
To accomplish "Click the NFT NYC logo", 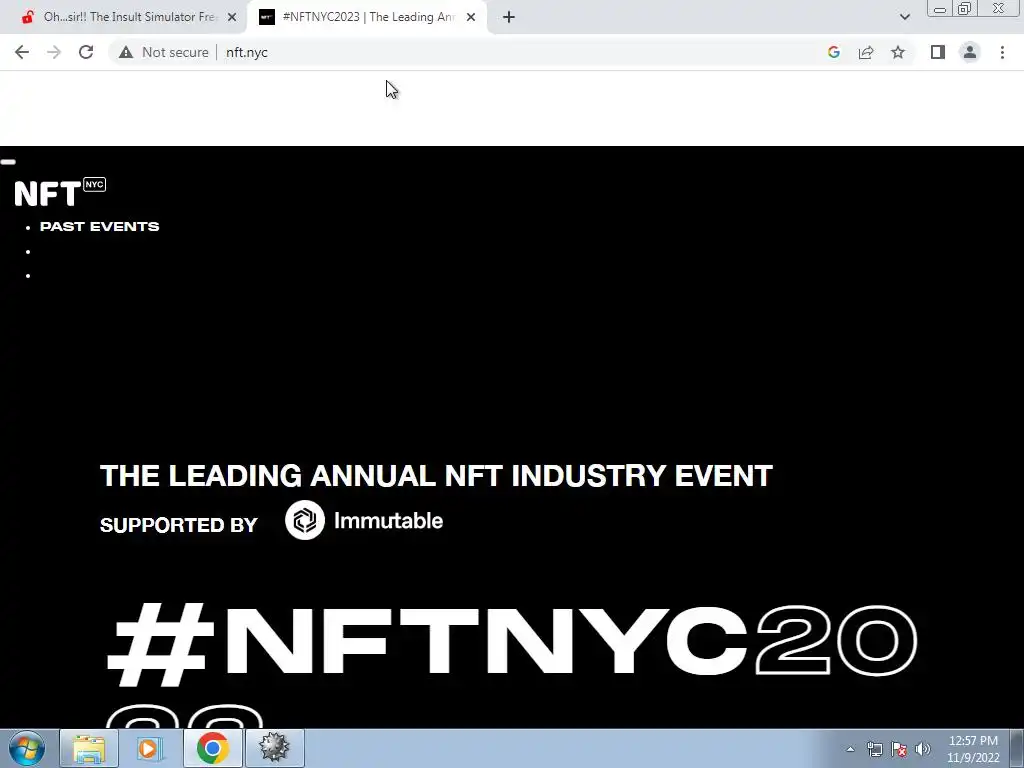I will click(60, 192).
